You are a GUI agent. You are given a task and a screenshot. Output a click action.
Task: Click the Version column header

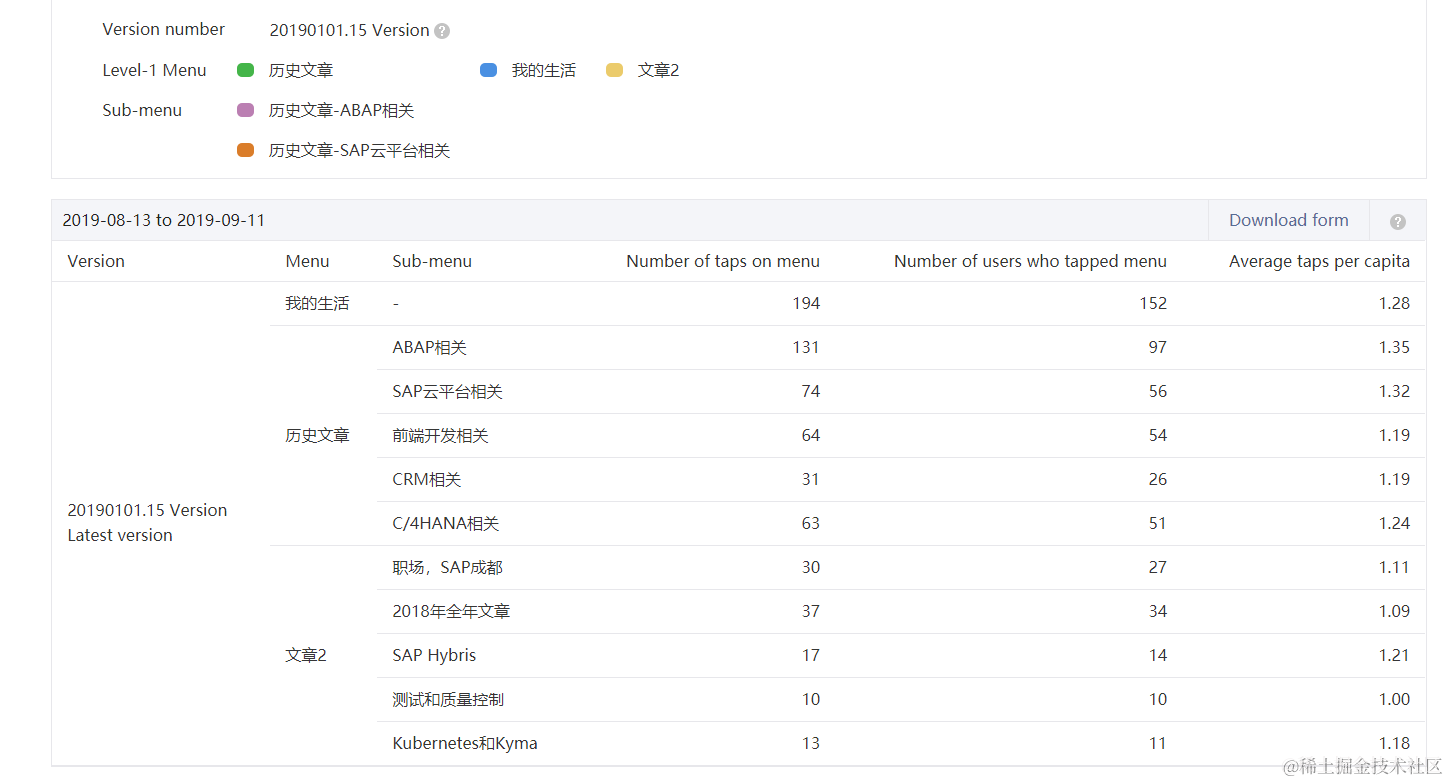[96, 261]
